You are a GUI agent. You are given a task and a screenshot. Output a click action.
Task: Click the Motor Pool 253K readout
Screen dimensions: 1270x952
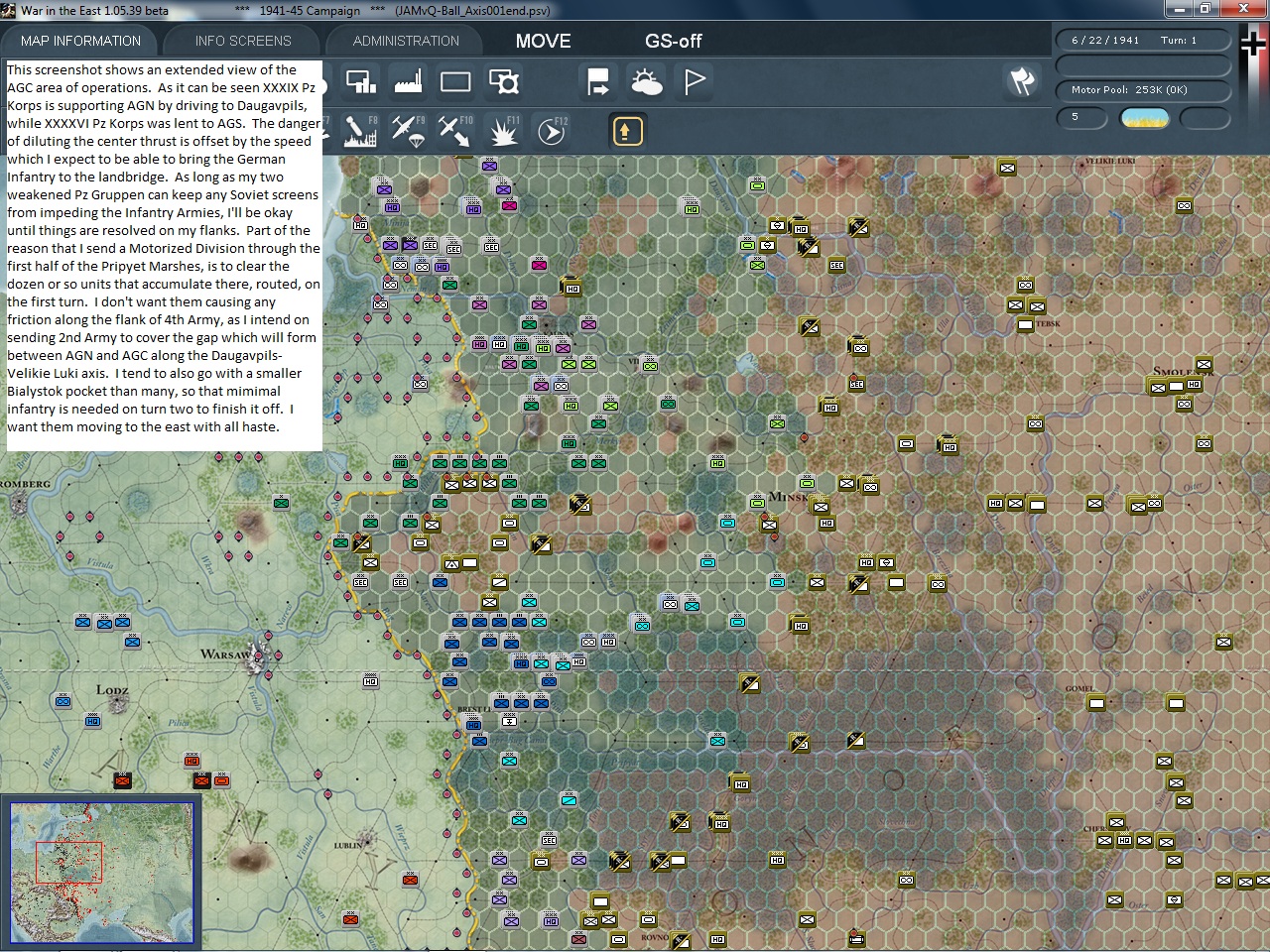(1142, 89)
